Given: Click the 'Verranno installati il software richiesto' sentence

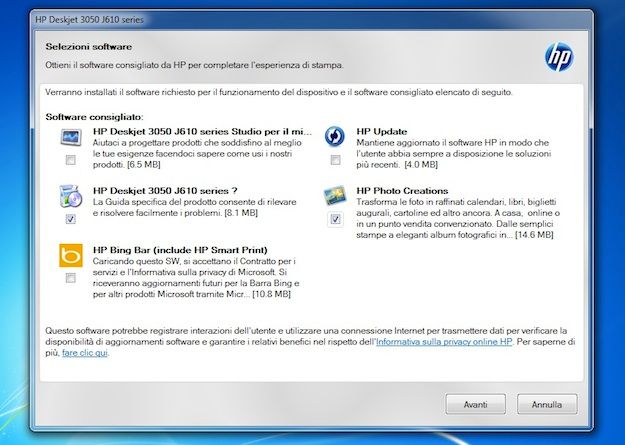Looking at the screenshot, I should [x=279, y=93].
